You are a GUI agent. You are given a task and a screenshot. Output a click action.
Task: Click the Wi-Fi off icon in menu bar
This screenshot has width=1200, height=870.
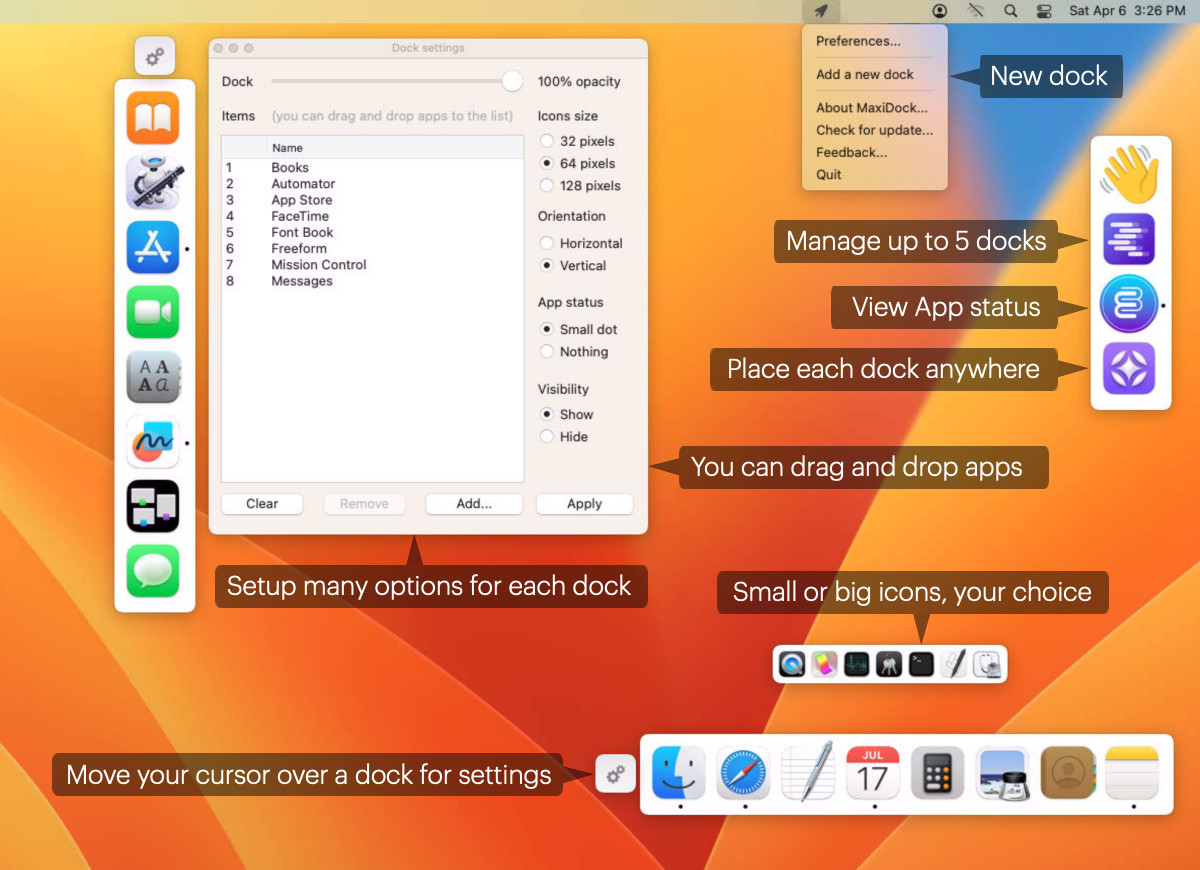(976, 11)
